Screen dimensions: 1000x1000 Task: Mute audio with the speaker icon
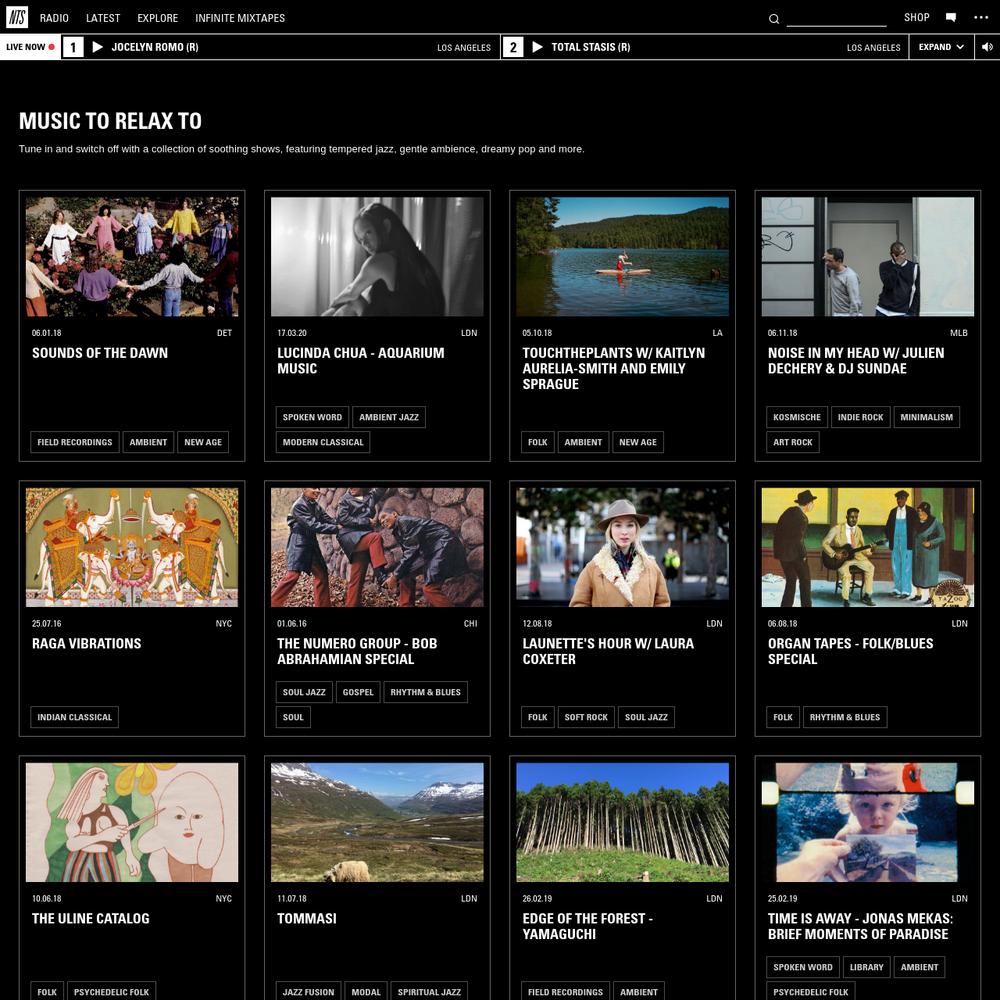pos(987,47)
